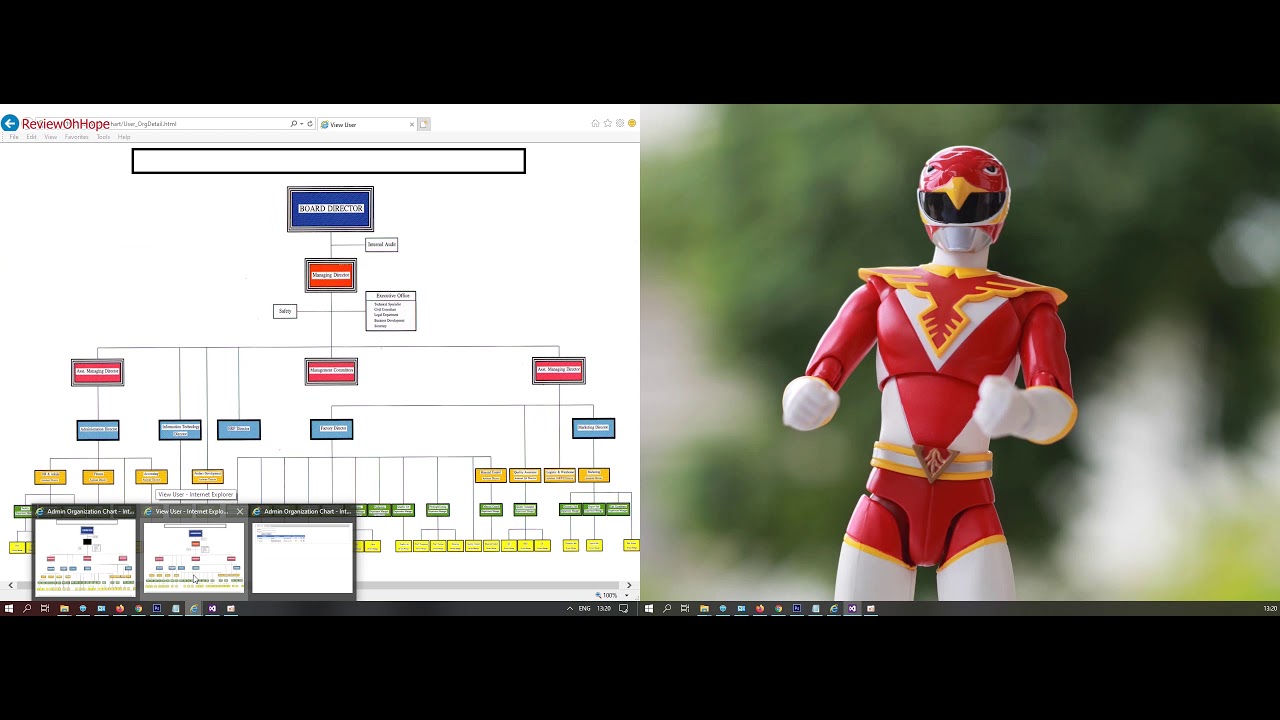This screenshot has width=1280, height=720.
Task: Close the View User browser tab
Action: [411, 125]
